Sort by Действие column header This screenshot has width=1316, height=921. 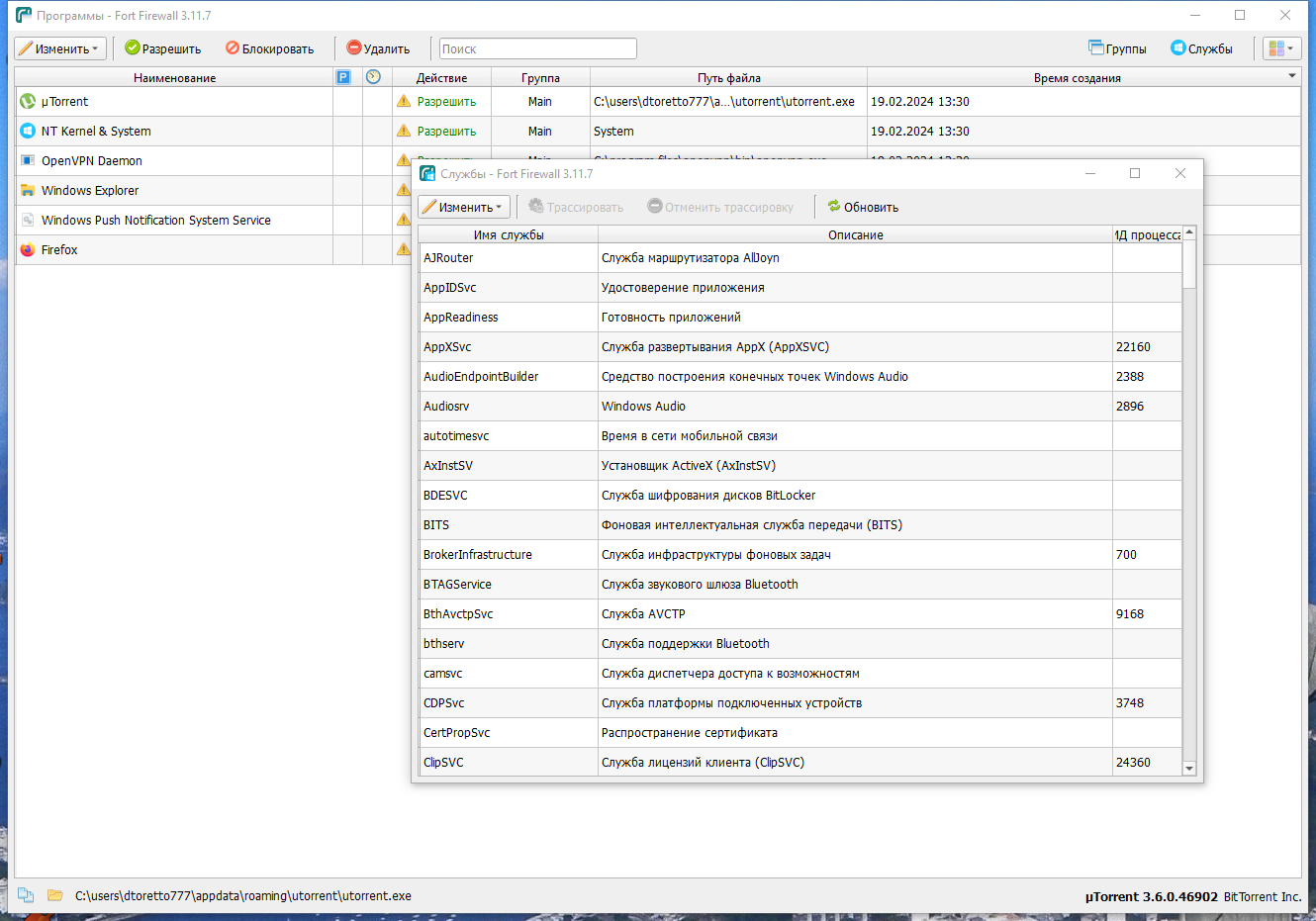point(441,77)
